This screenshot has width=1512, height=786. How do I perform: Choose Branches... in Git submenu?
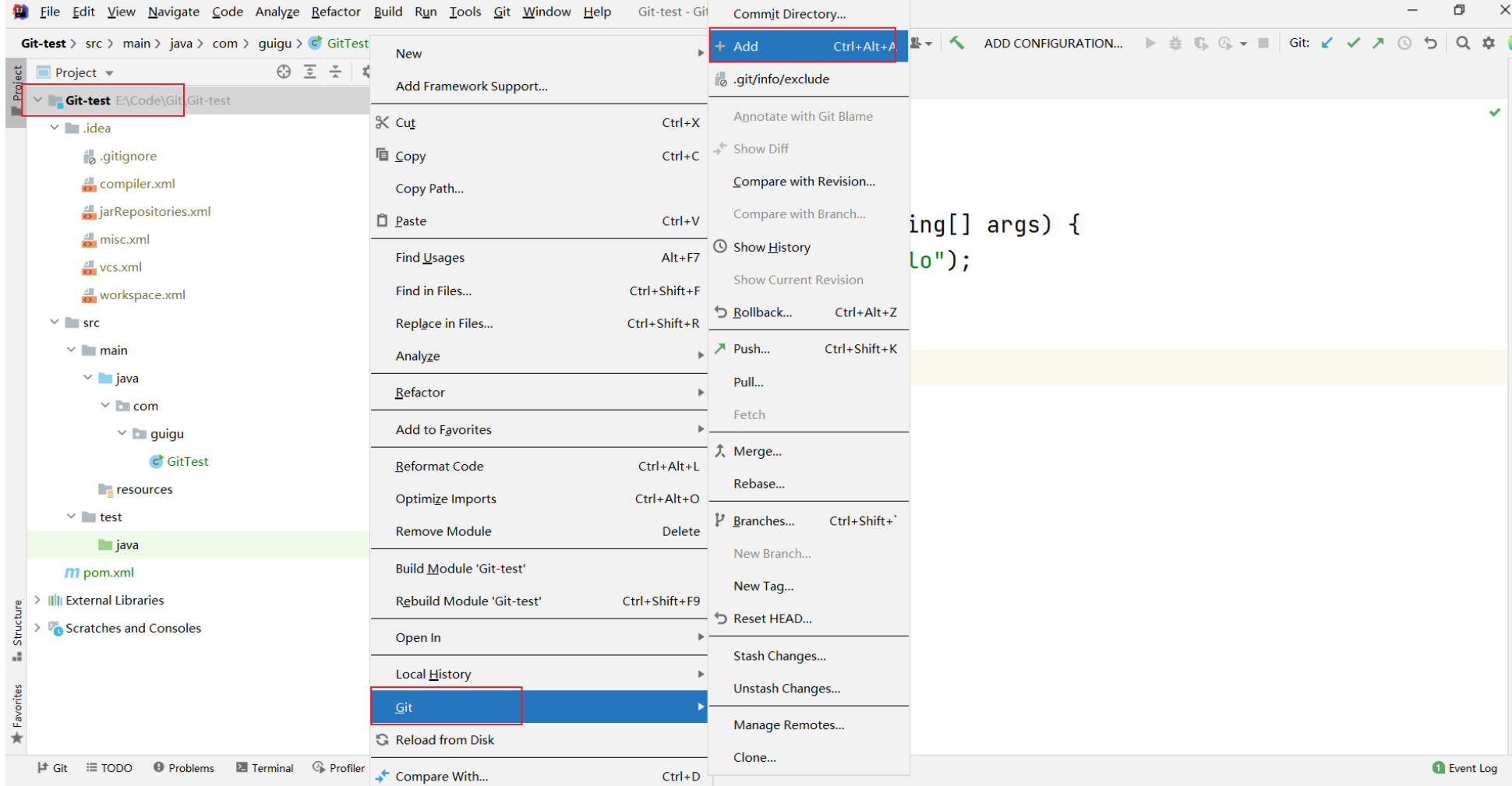tap(809, 521)
